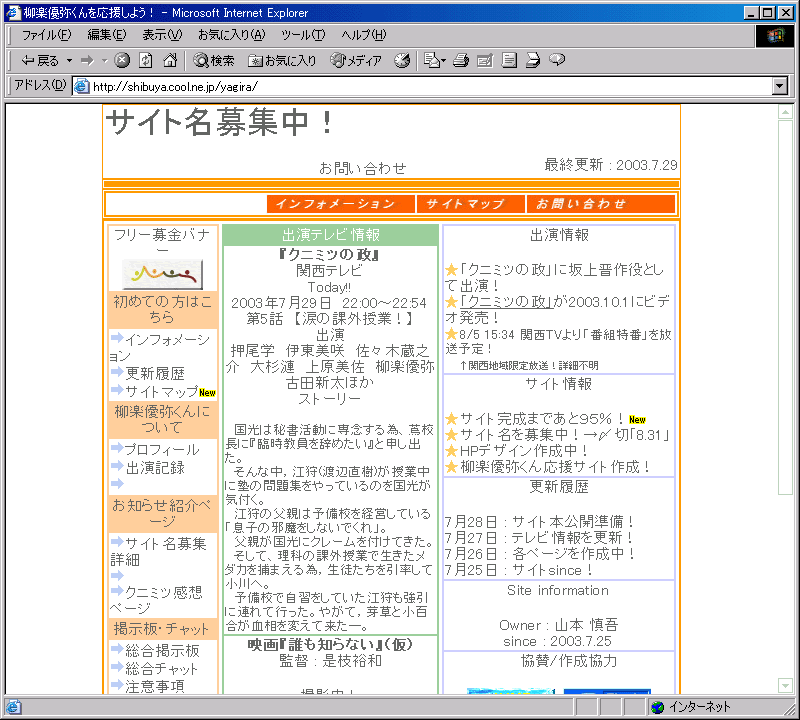Click the globe internet zone icon
800x720 pixels.
coord(658,707)
